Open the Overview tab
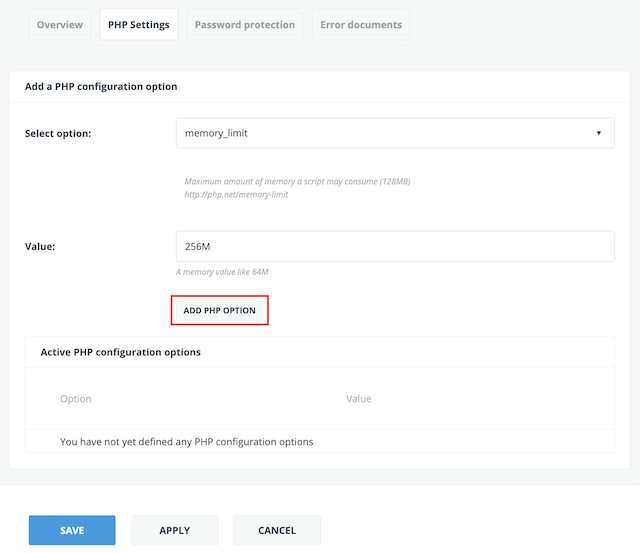This screenshot has width=640, height=554. coord(60,24)
